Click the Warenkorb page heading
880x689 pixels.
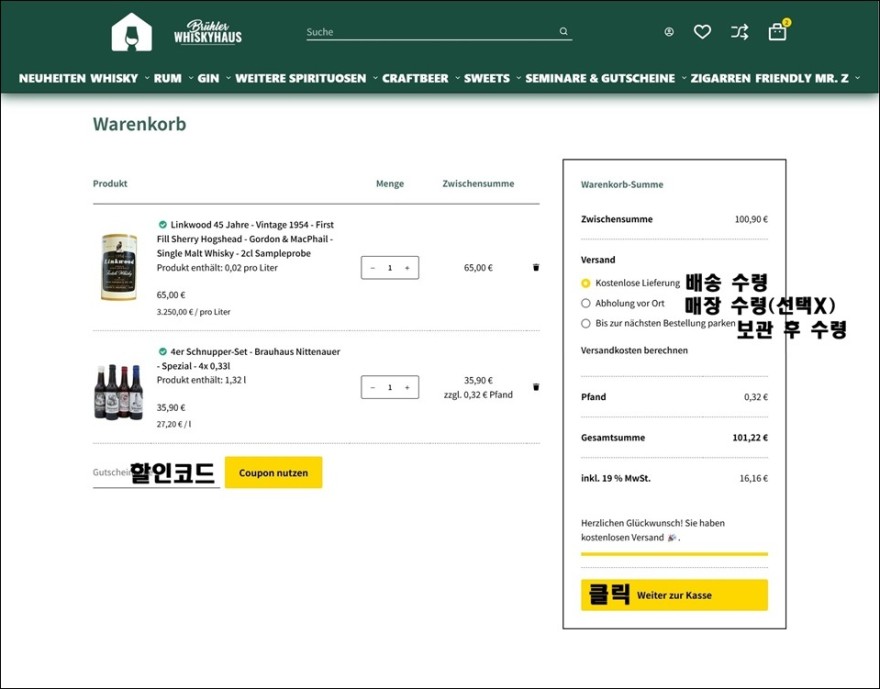pos(139,124)
